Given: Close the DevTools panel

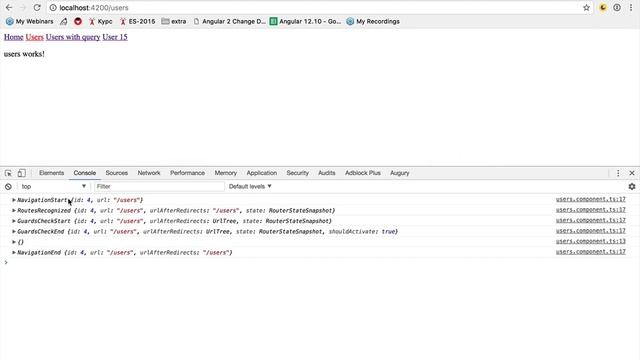Looking at the screenshot, I should [x=631, y=173].
